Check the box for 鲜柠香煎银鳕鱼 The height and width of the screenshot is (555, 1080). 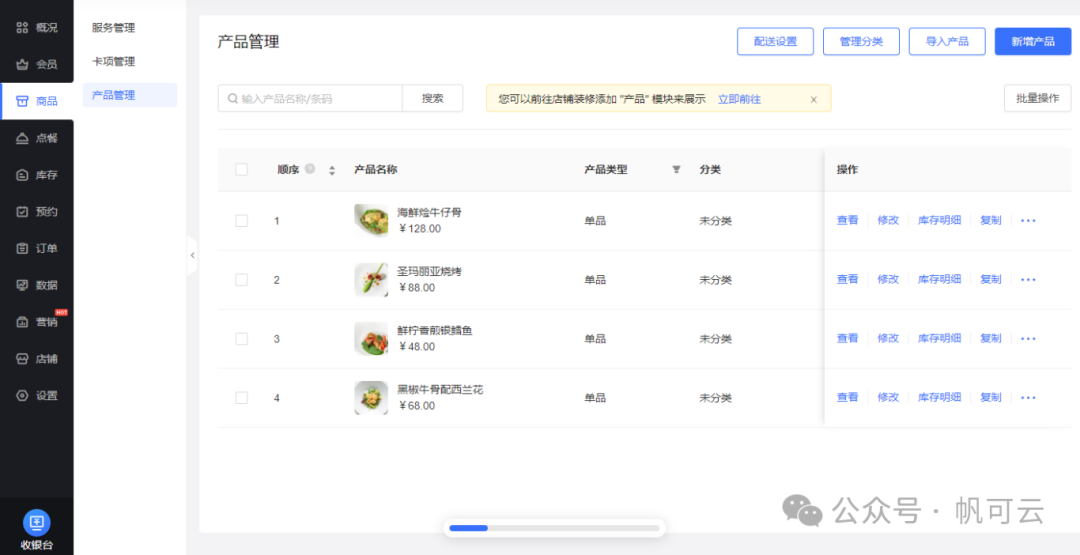(x=242, y=339)
